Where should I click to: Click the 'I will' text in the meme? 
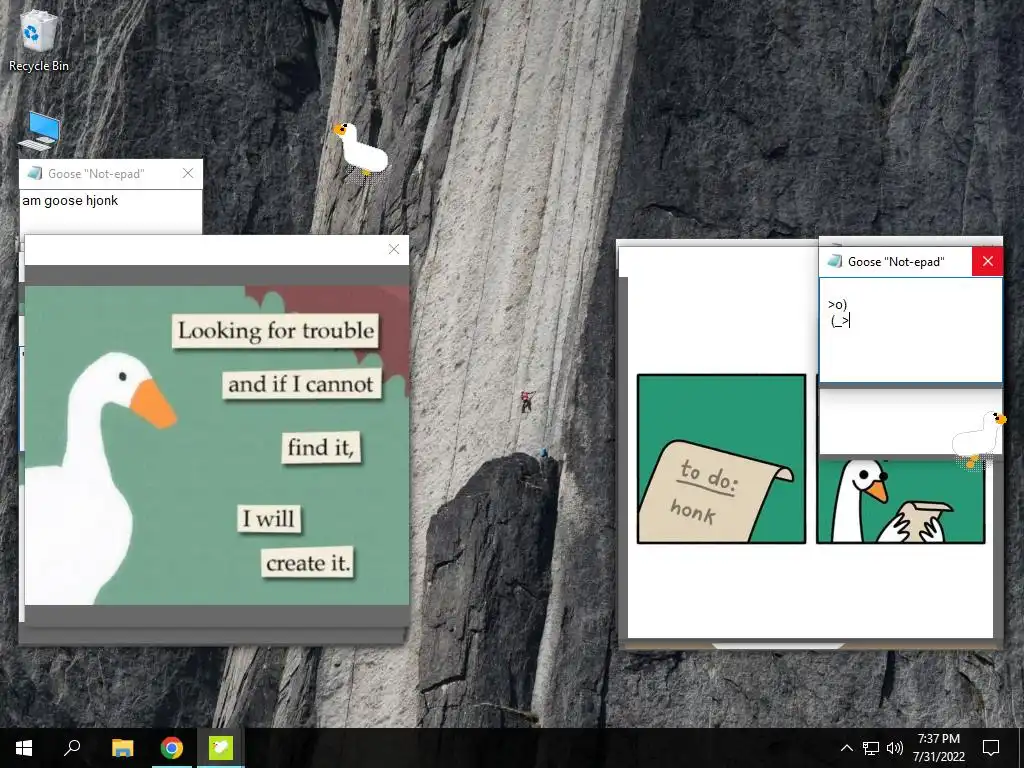coord(268,519)
